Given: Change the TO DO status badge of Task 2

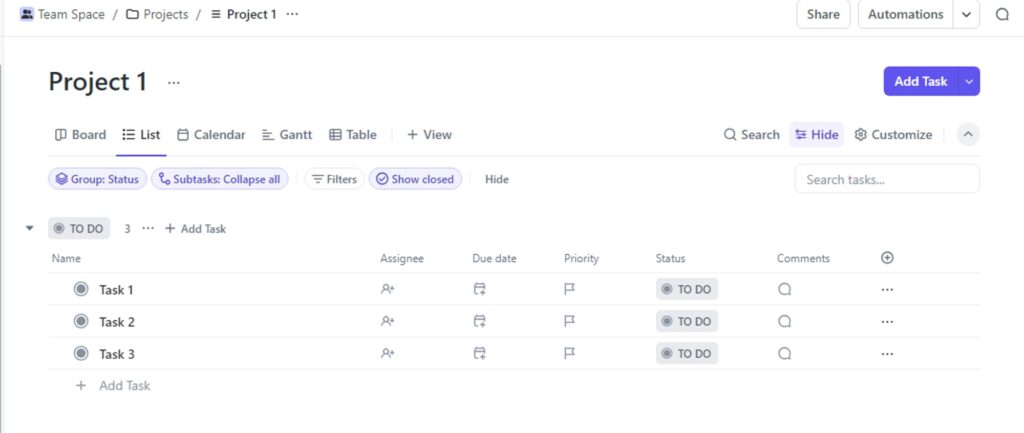Looking at the screenshot, I should 686,321.
